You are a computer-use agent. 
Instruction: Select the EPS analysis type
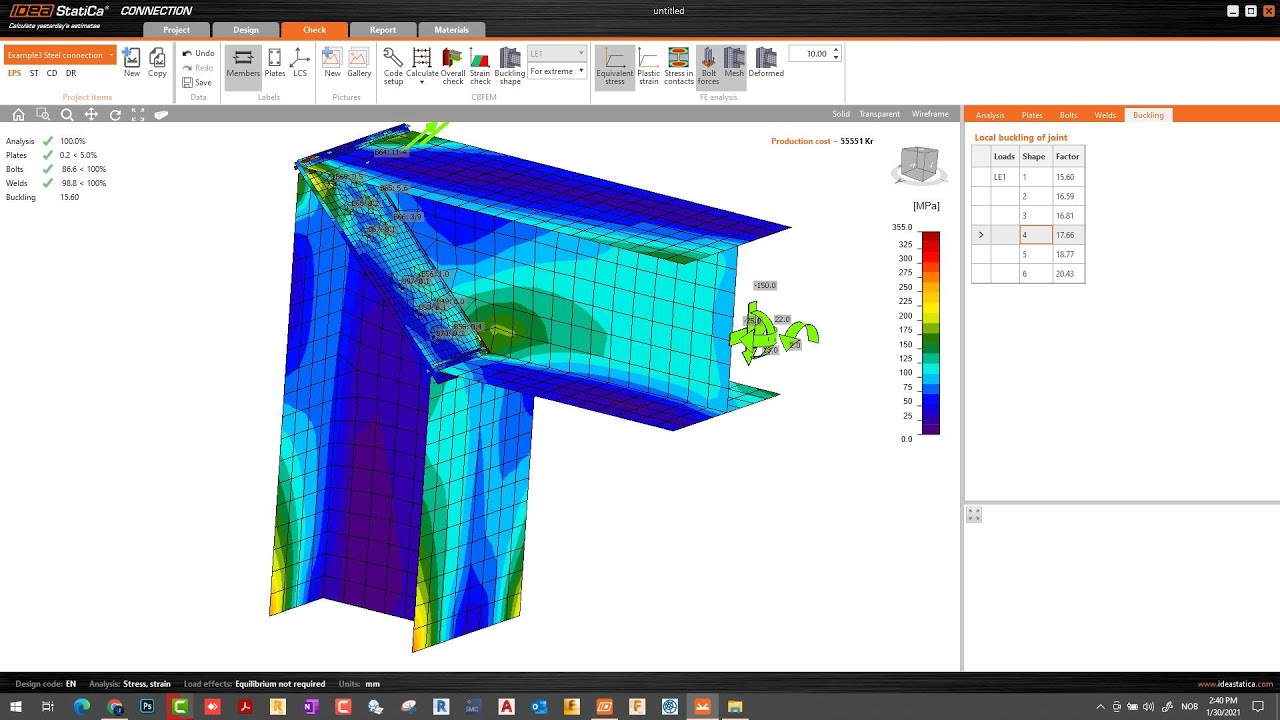tap(14, 73)
